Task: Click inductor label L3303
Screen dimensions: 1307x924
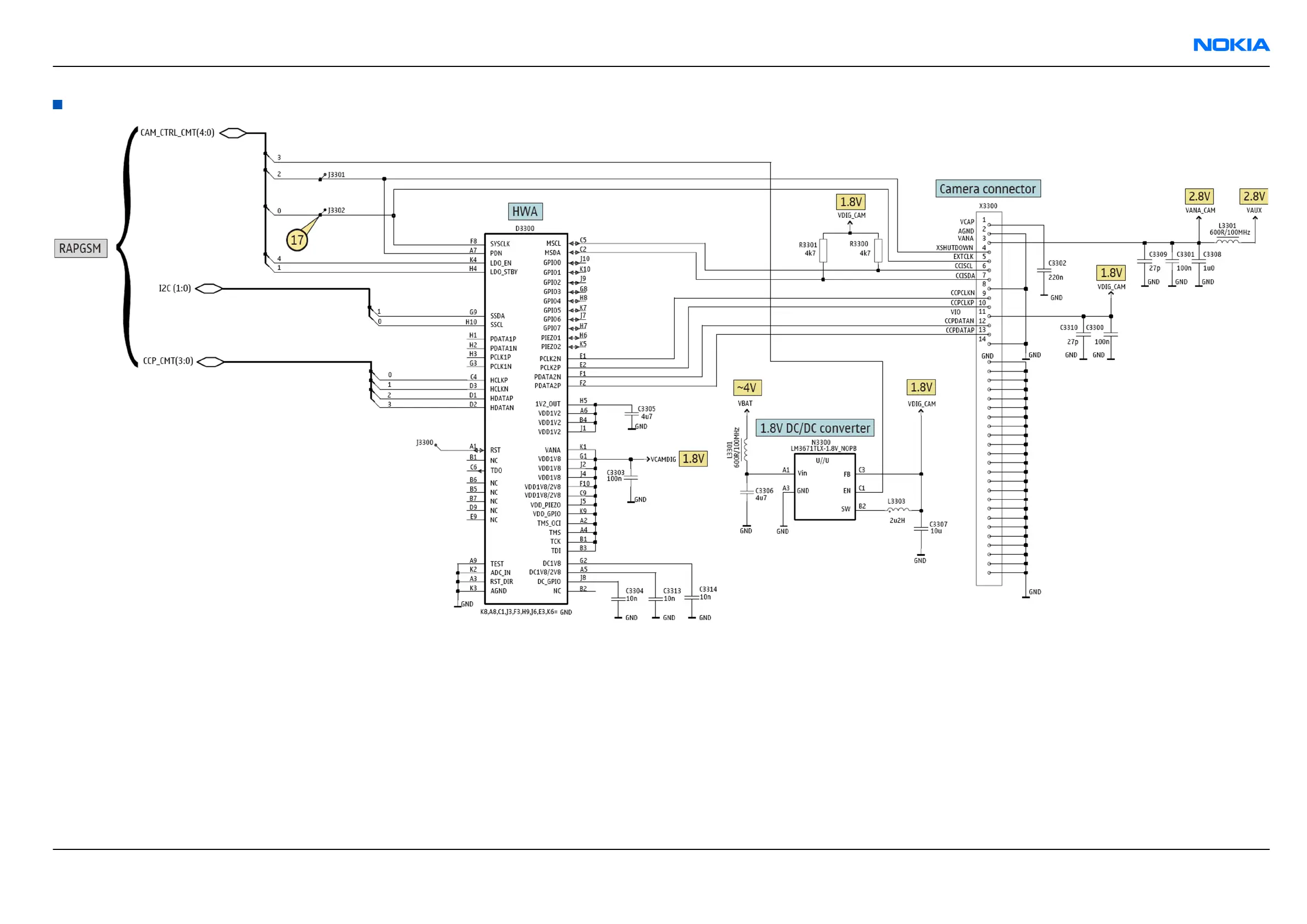Action: point(896,502)
